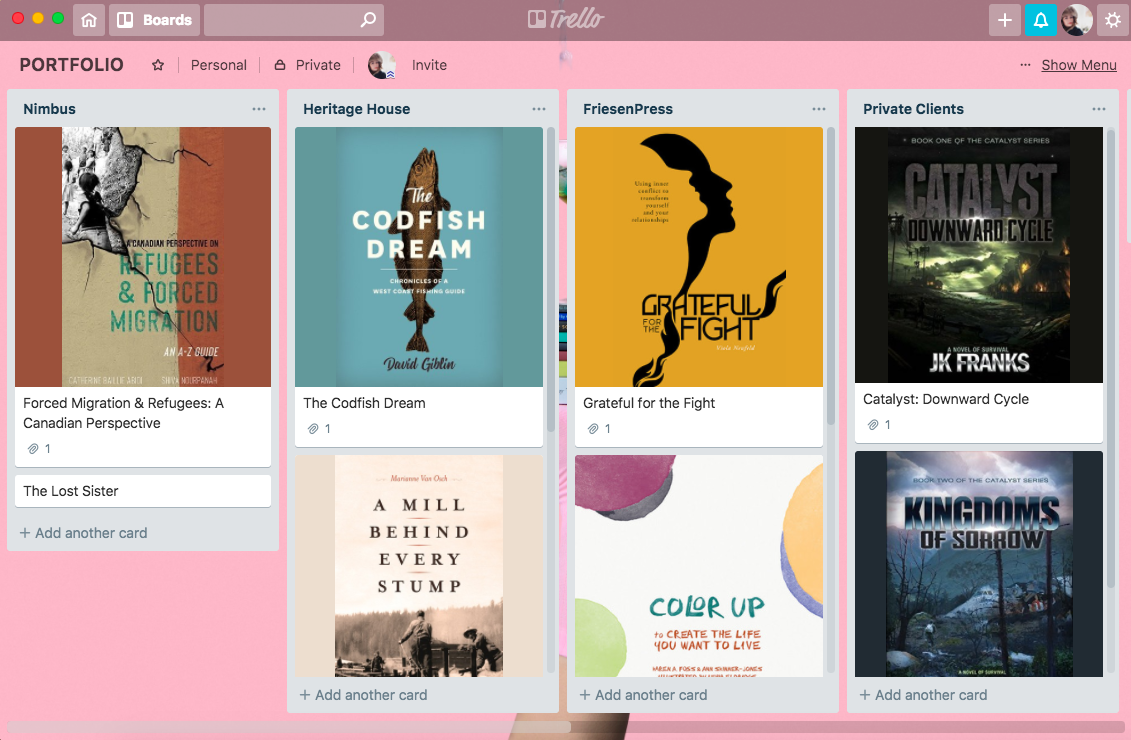Open the Show Menu link
Viewport: 1131px width, 740px height.
(1079, 65)
